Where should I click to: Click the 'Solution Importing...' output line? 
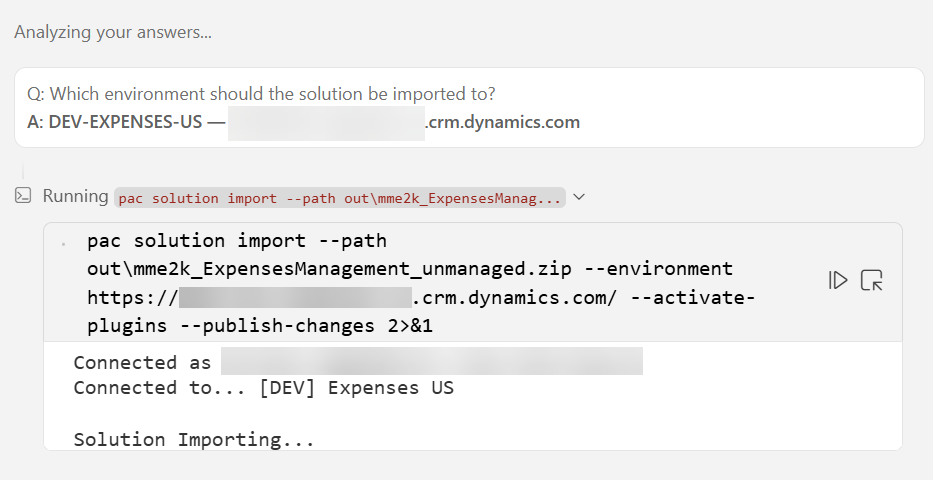194,440
